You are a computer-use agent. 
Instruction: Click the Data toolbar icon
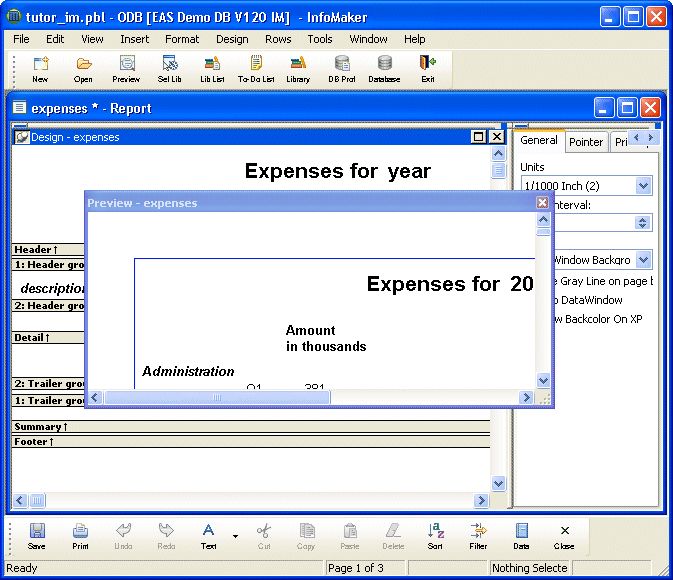521,536
